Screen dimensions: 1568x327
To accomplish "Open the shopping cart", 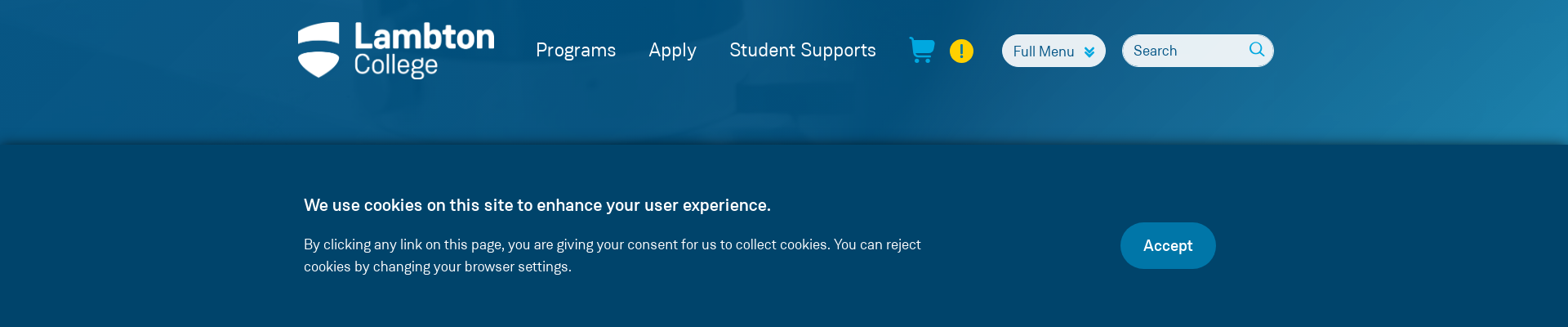I will (x=922, y=50).
